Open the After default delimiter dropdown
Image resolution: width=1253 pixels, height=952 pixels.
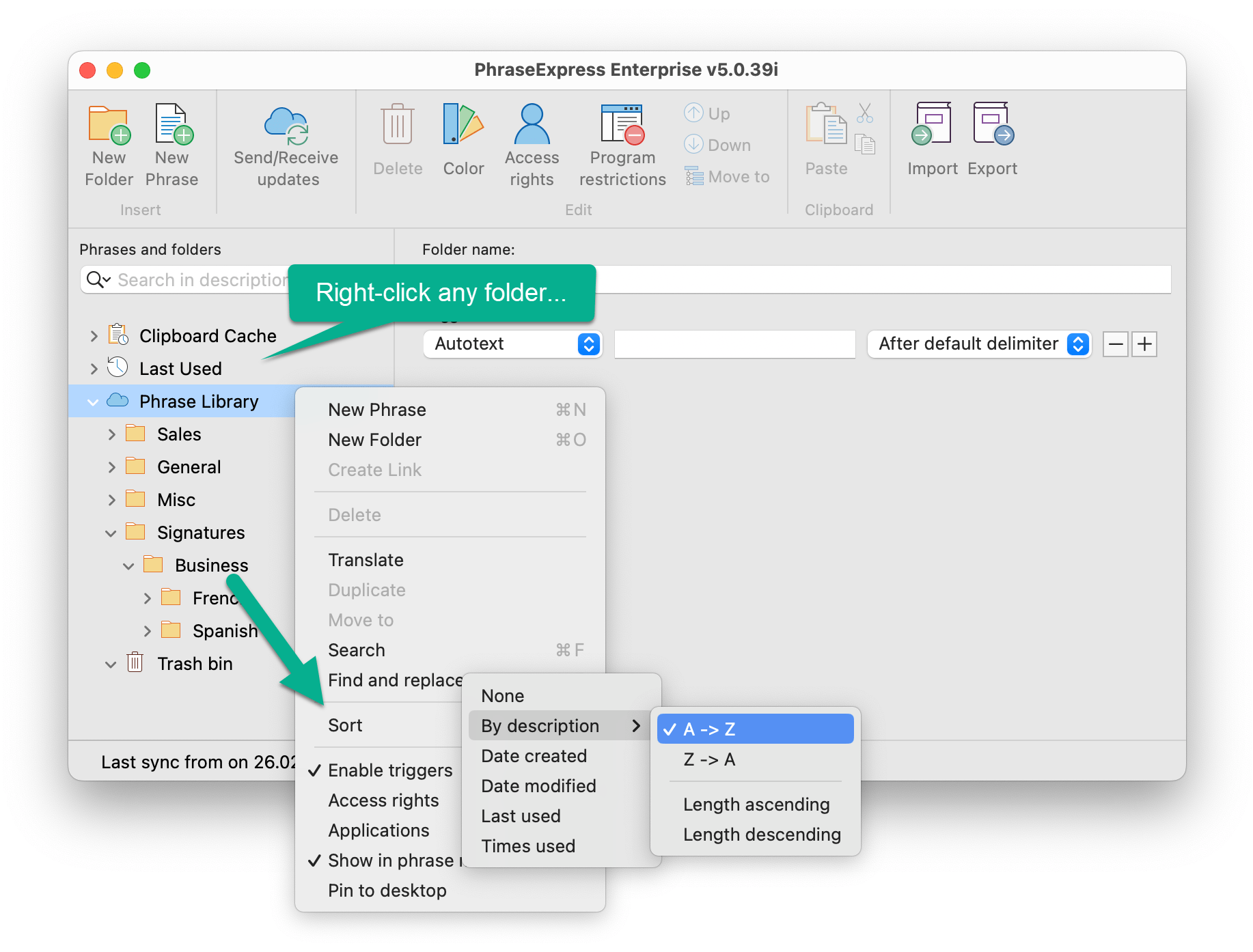click(x=980, y=344)
